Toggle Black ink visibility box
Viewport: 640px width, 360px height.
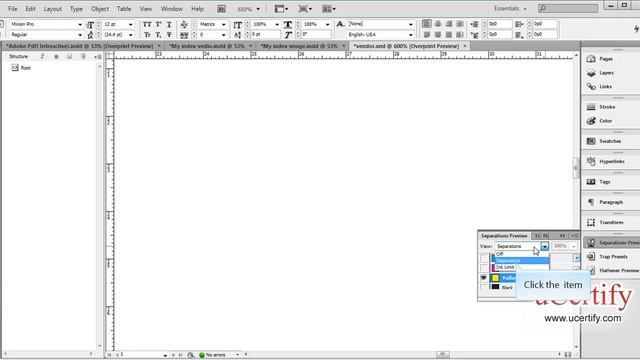tap(484, 287)
